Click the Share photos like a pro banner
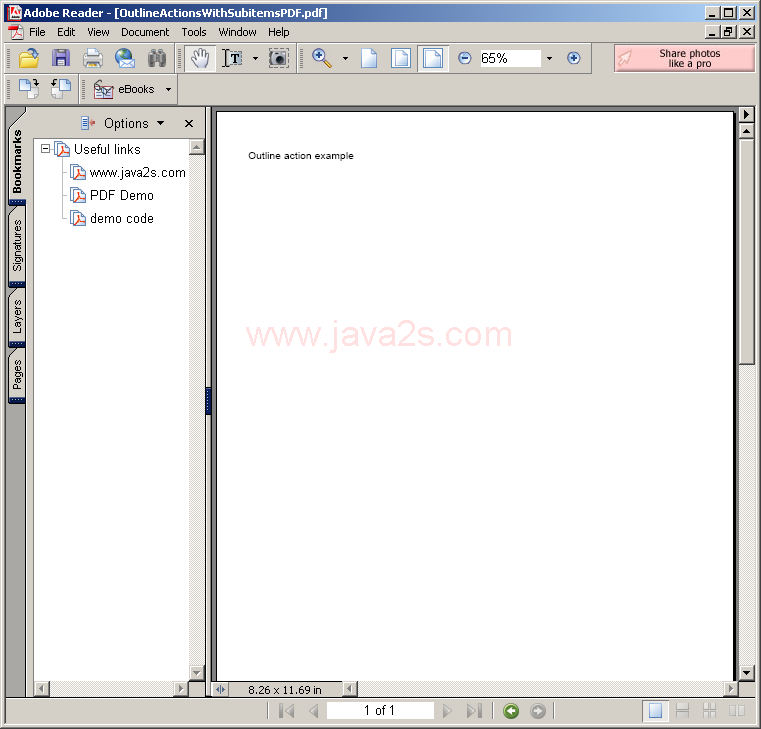 pos(684,58)
